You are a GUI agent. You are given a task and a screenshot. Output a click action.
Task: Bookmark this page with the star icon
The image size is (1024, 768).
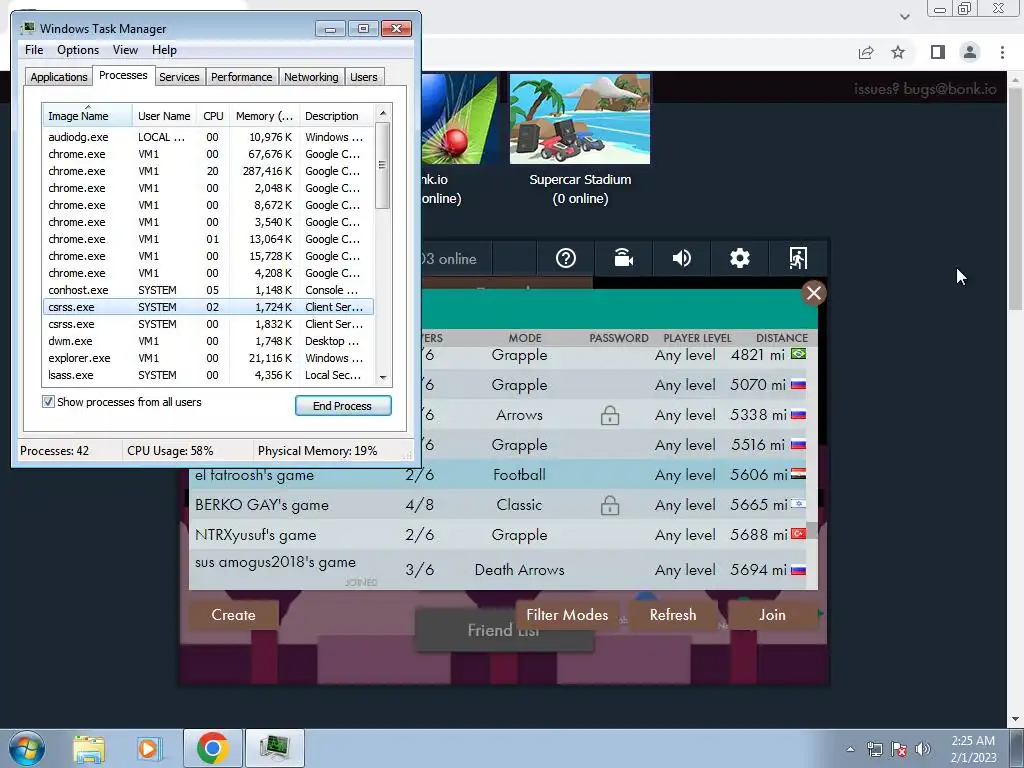pos(899,52)
